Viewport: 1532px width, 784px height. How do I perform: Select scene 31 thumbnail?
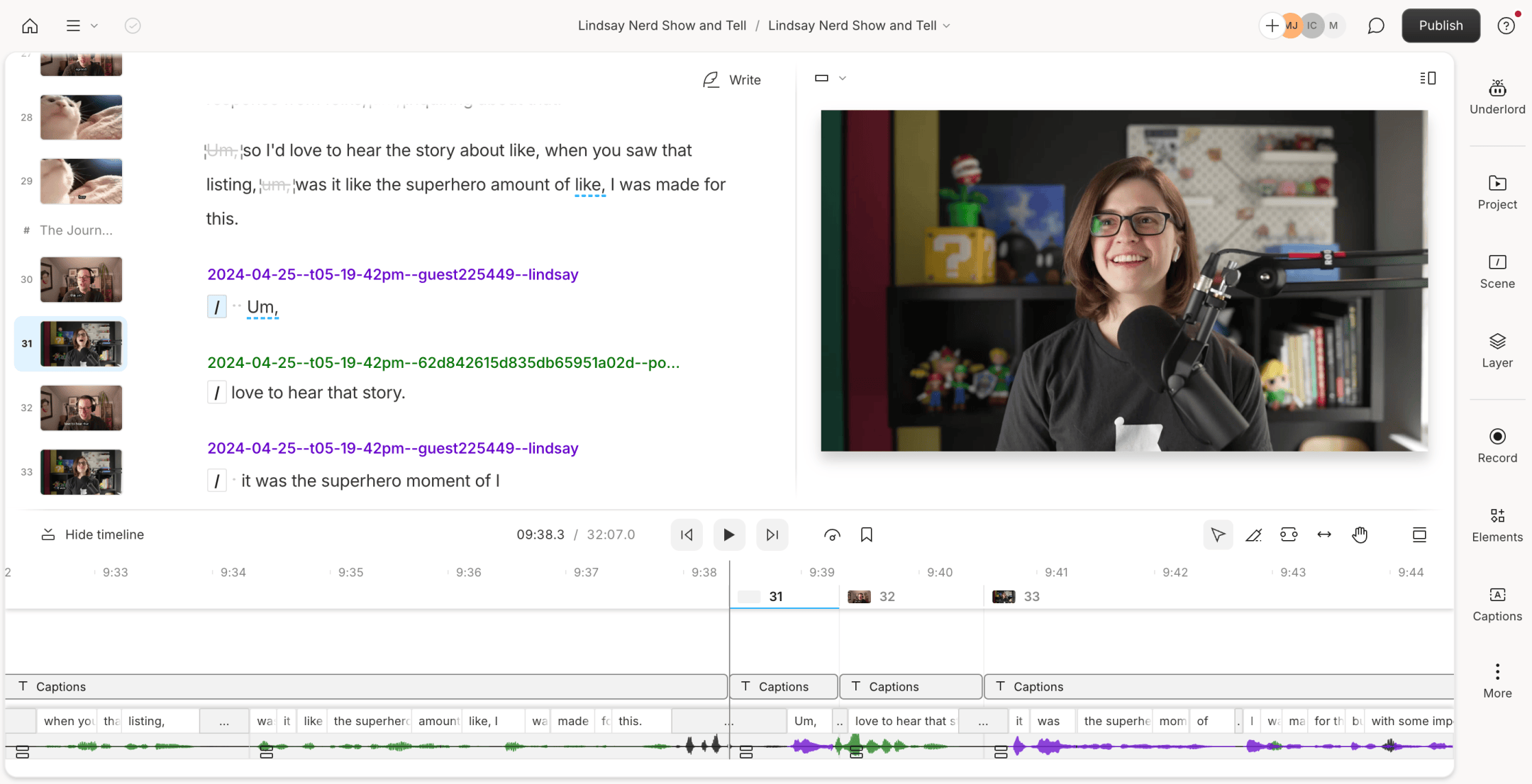[x=81, y=344]
